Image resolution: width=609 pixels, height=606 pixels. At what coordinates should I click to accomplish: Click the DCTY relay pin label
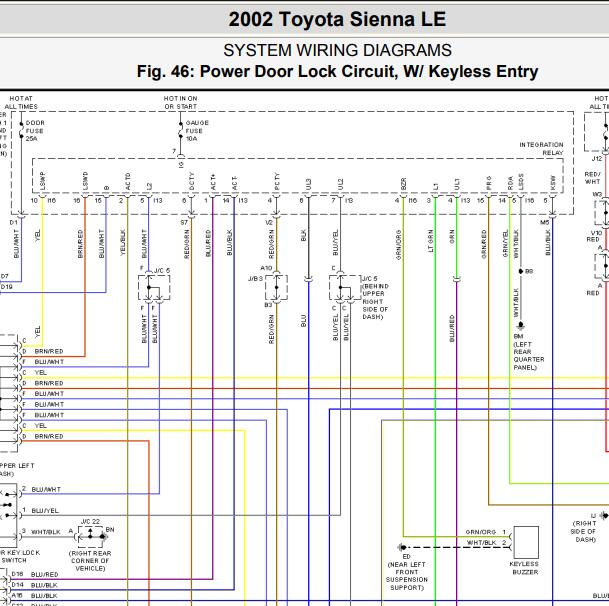[x=191, y=181]
